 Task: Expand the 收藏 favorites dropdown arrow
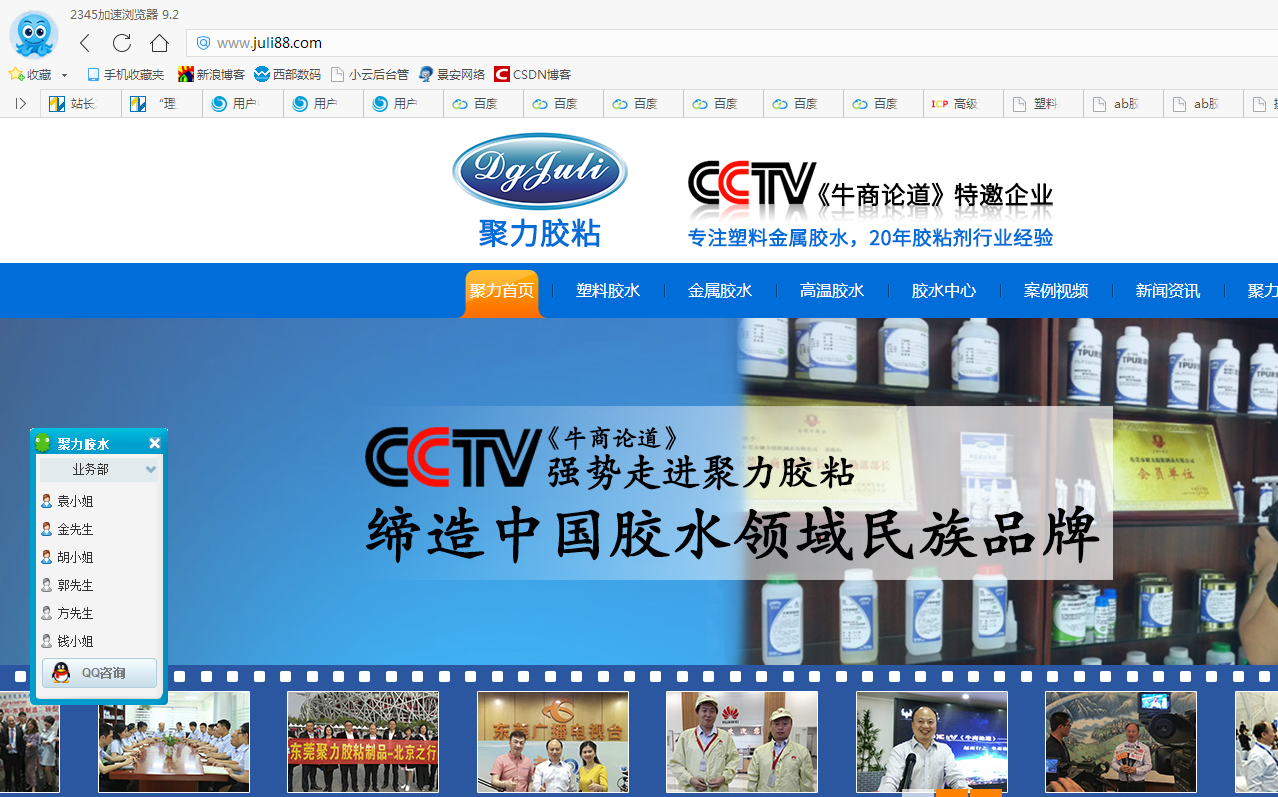coord(64,75)
